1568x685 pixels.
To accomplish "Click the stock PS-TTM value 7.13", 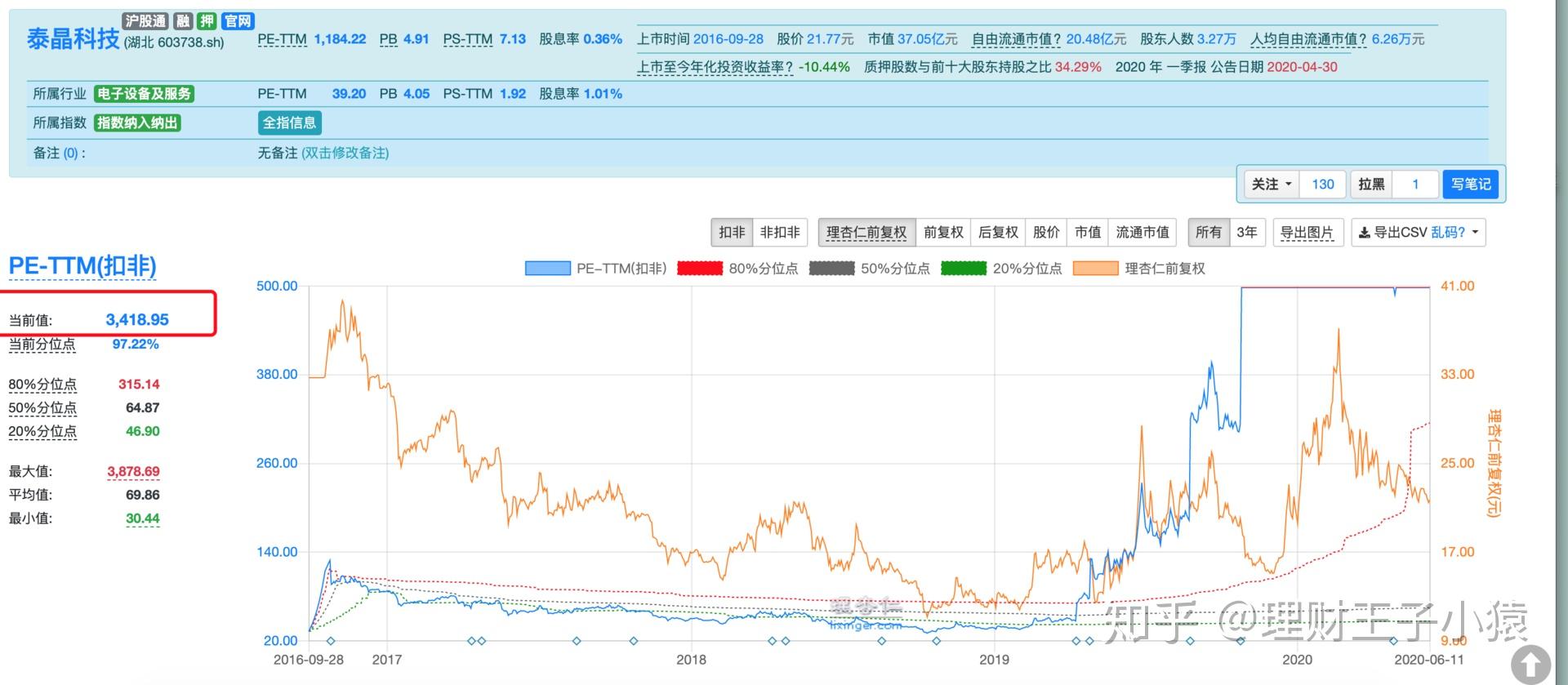I will tap(513, 39).
